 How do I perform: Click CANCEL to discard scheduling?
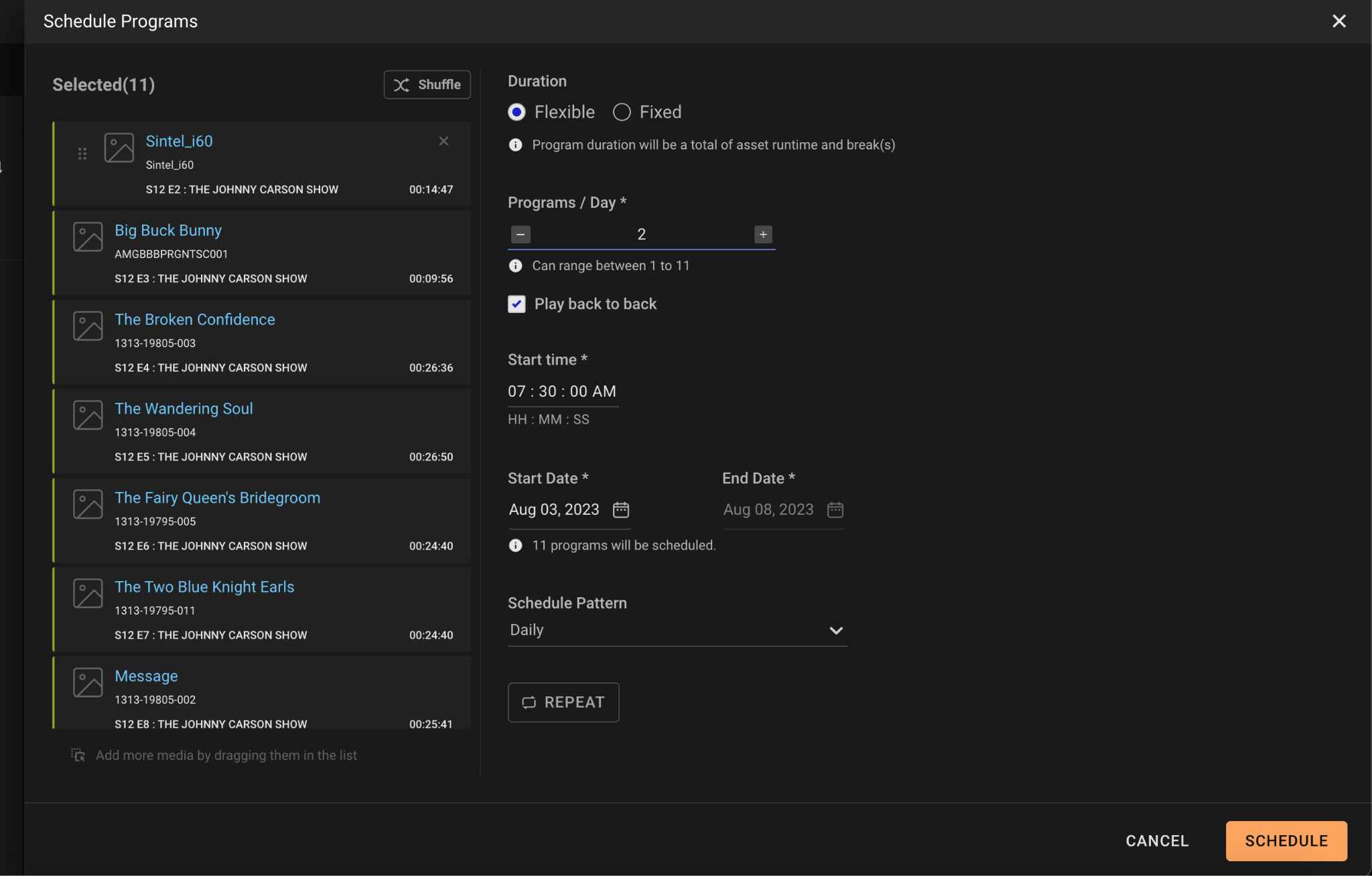pyautogui.click(x=1157, y=840)
